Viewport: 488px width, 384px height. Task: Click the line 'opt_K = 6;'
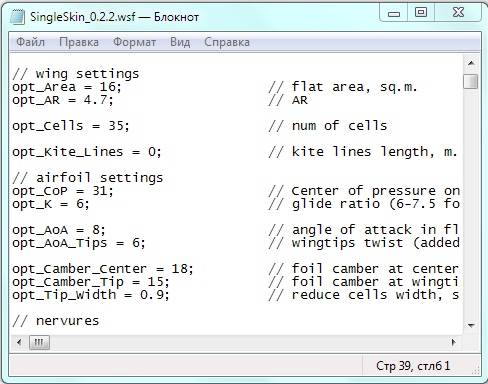click(51, 204)
